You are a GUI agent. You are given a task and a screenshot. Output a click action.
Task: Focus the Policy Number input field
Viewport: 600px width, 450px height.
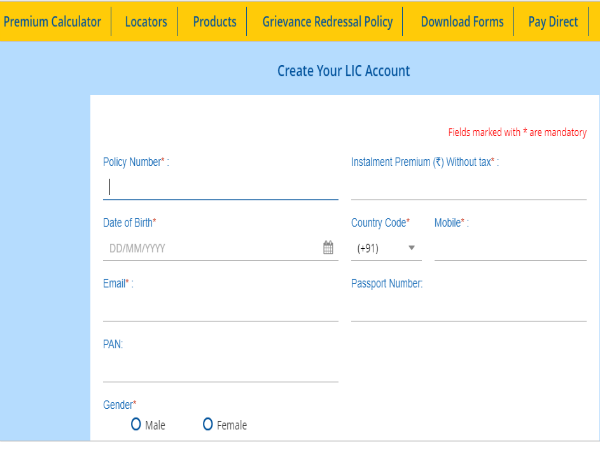tap(220, 187)
